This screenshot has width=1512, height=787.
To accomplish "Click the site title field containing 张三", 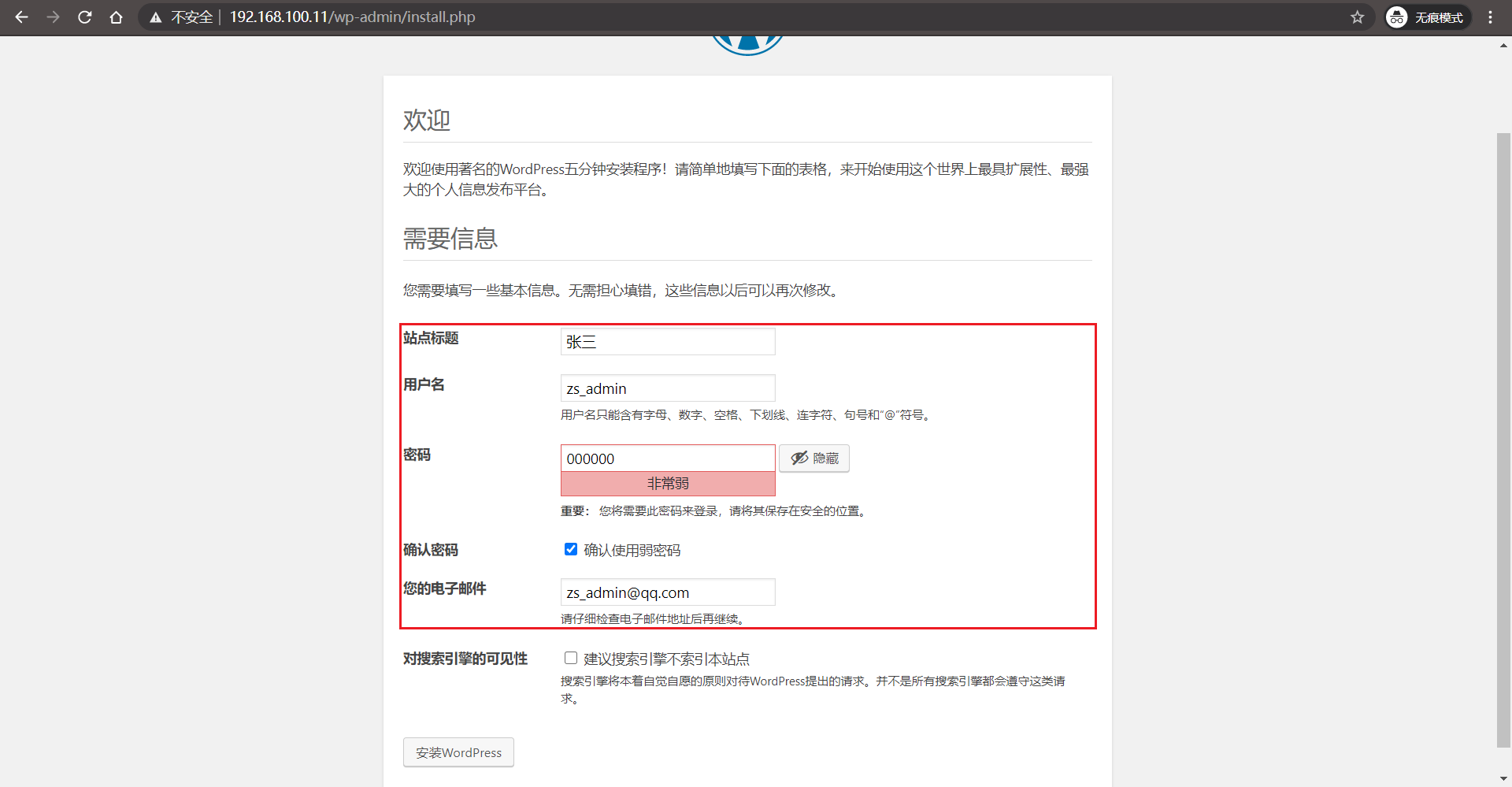I will coord(668,342).
